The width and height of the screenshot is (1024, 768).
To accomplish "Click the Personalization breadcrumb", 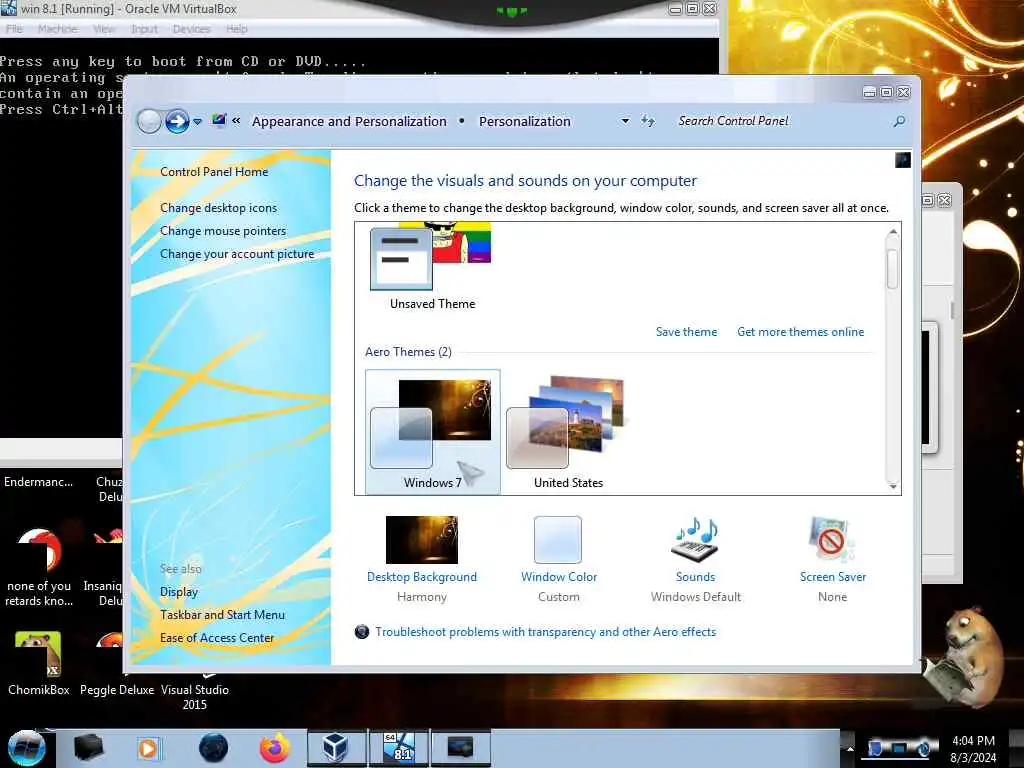I will point(525,121).
